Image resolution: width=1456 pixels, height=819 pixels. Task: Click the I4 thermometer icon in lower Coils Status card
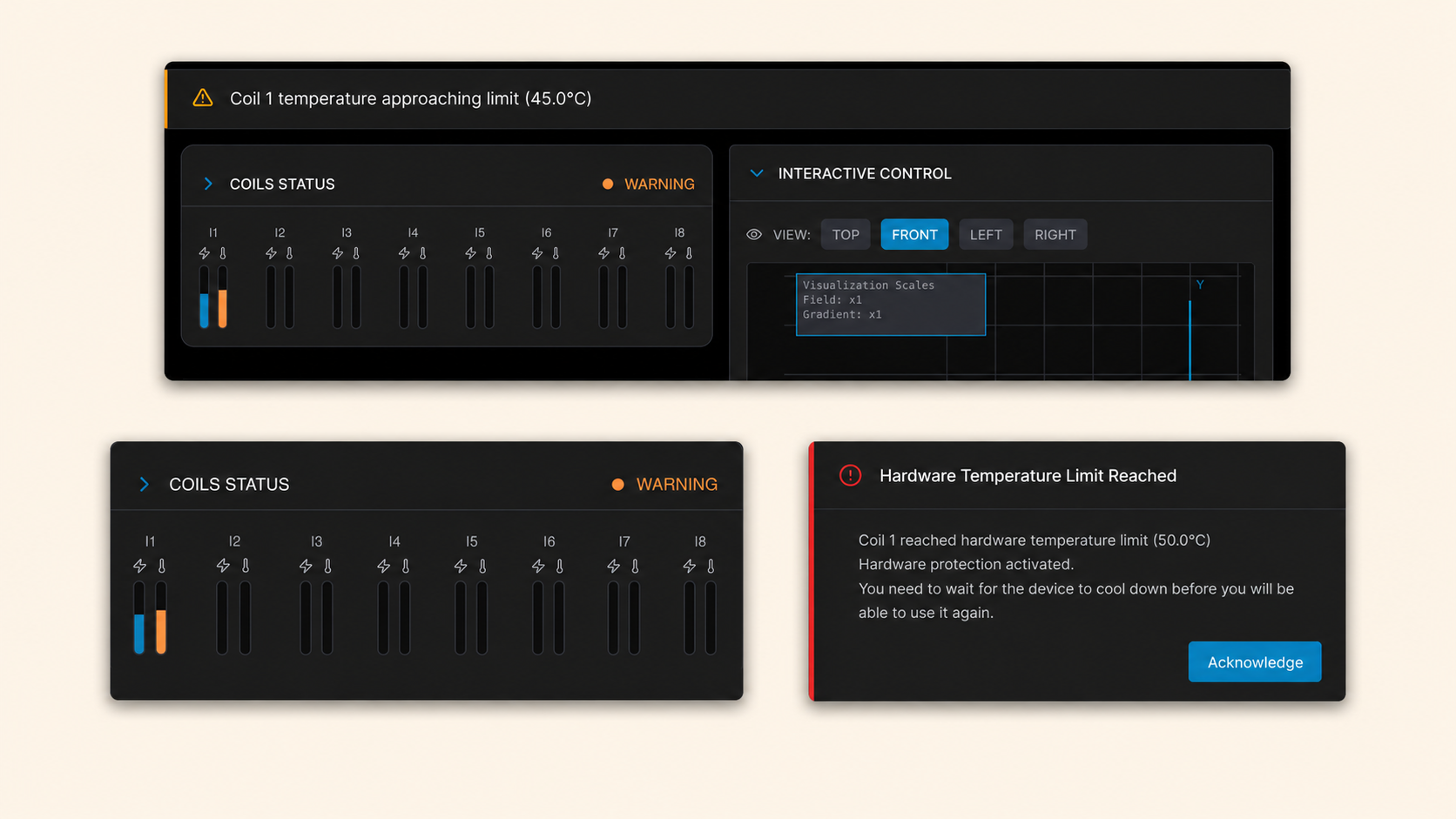pos(406,566)
